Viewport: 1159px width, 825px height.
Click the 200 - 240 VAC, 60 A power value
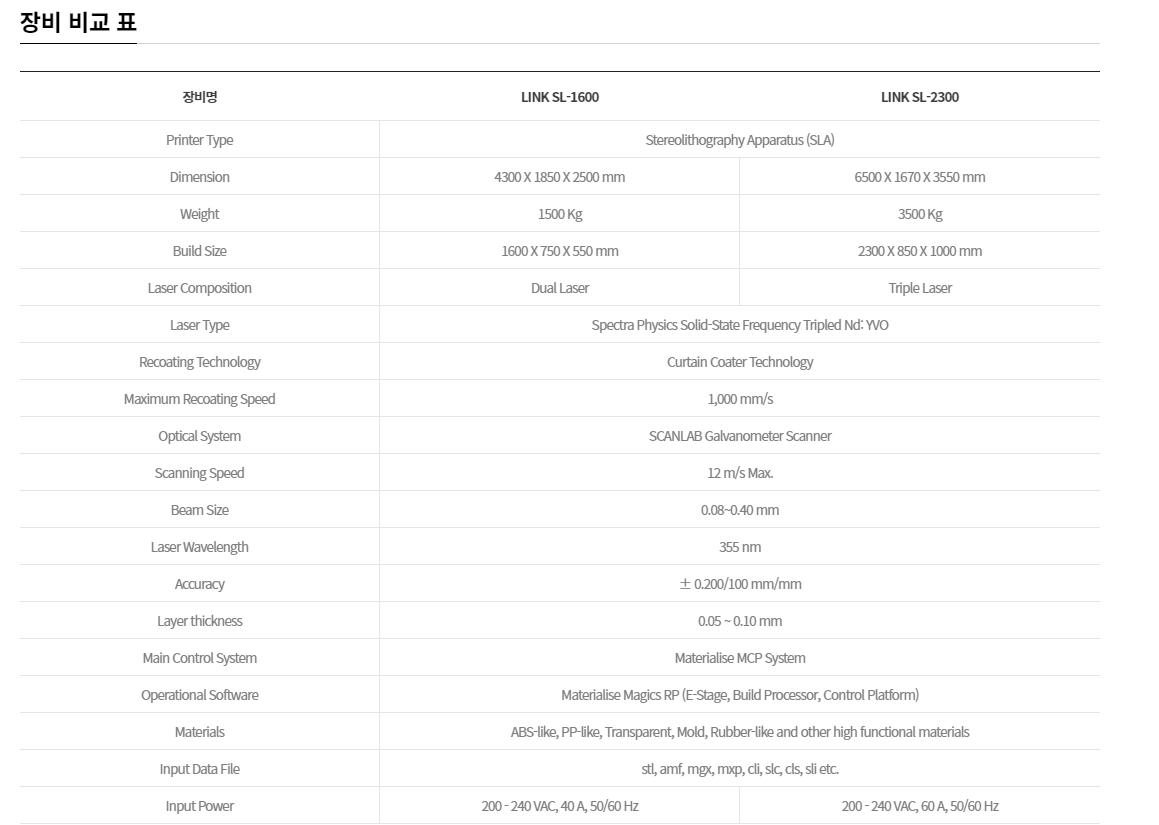click(919, 806)
